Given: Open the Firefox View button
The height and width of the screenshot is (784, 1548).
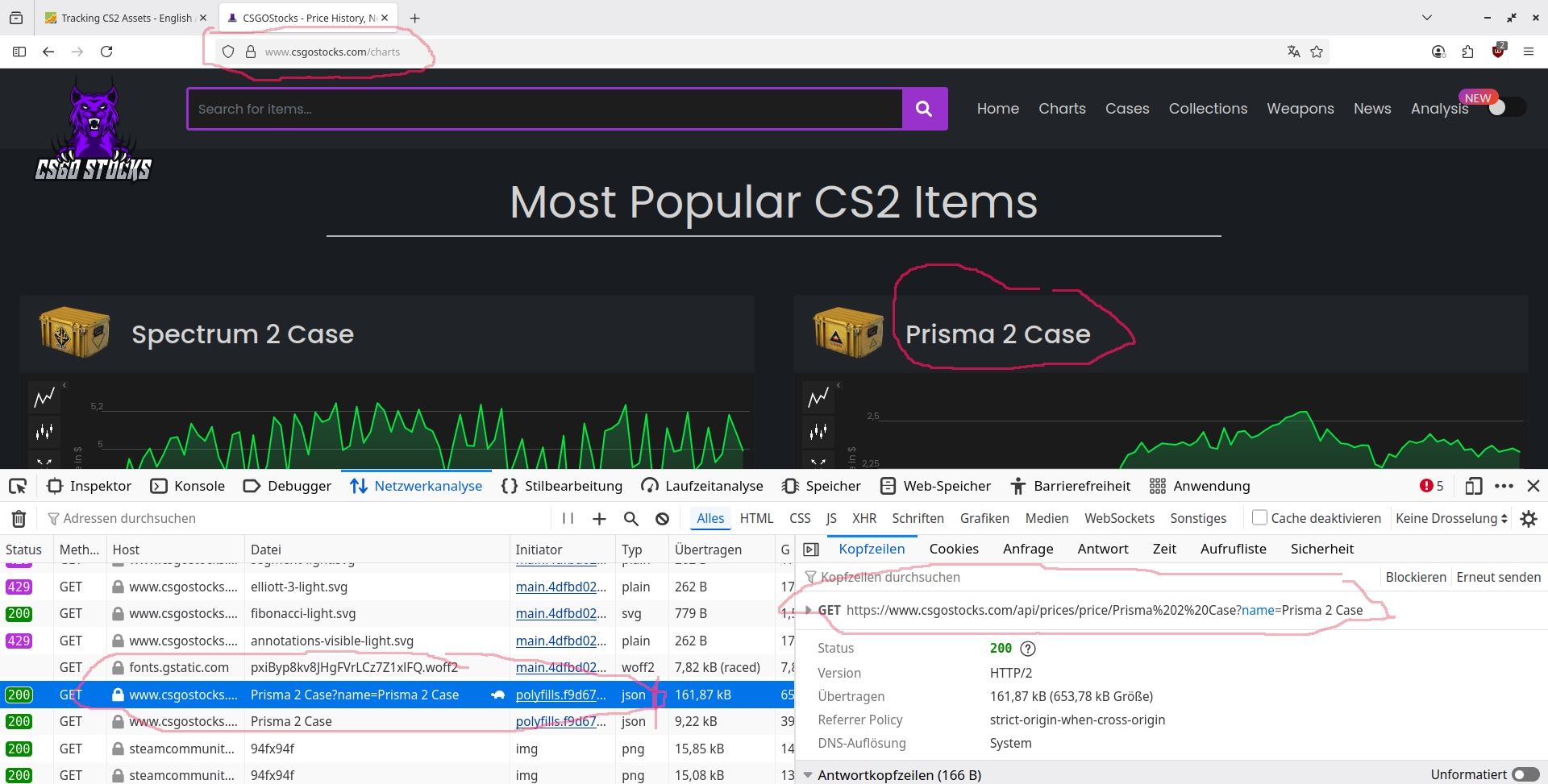Looking at the screenshot, I should coord(16,18).
